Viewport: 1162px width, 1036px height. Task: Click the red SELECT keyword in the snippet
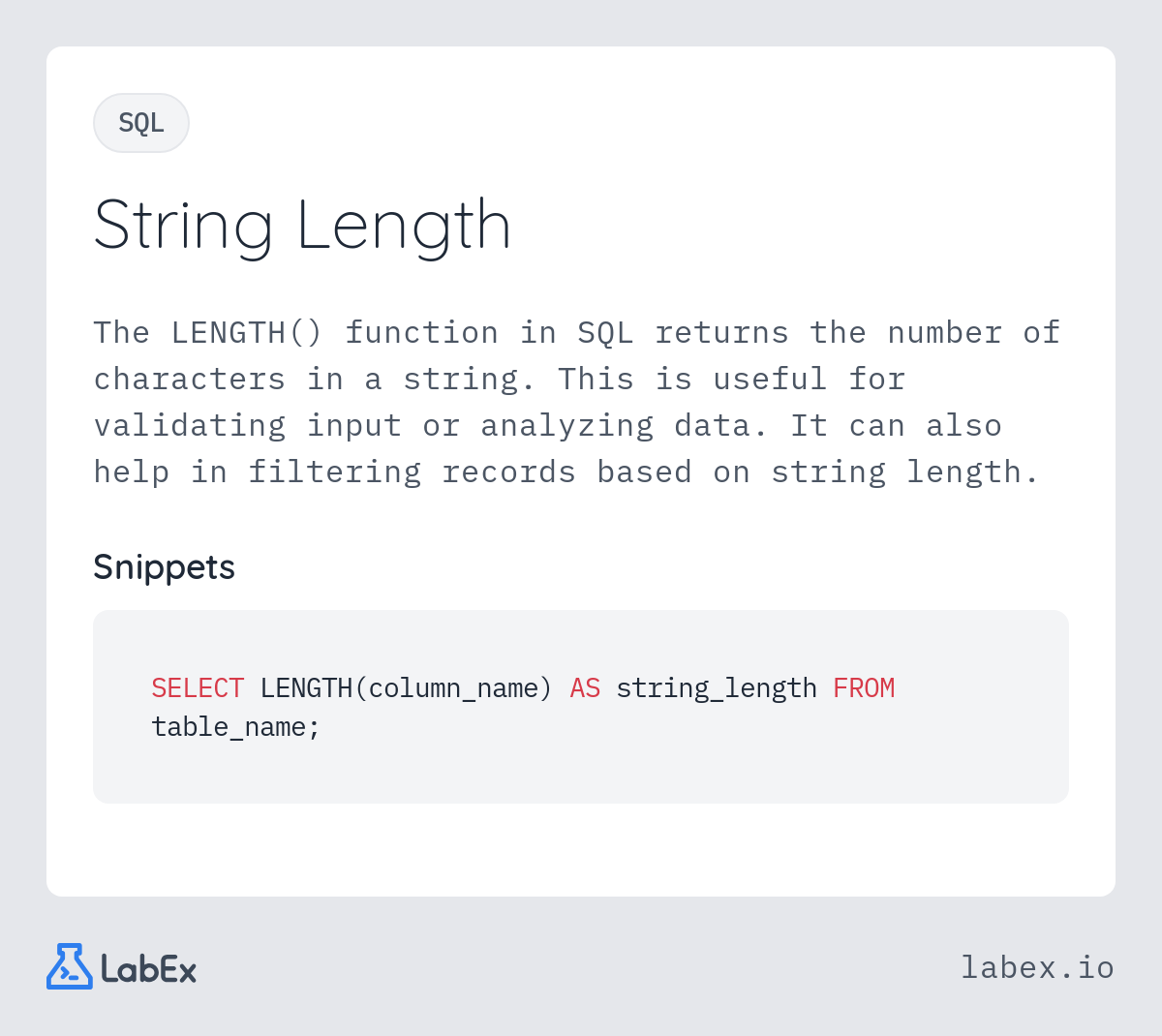(198, 688)
